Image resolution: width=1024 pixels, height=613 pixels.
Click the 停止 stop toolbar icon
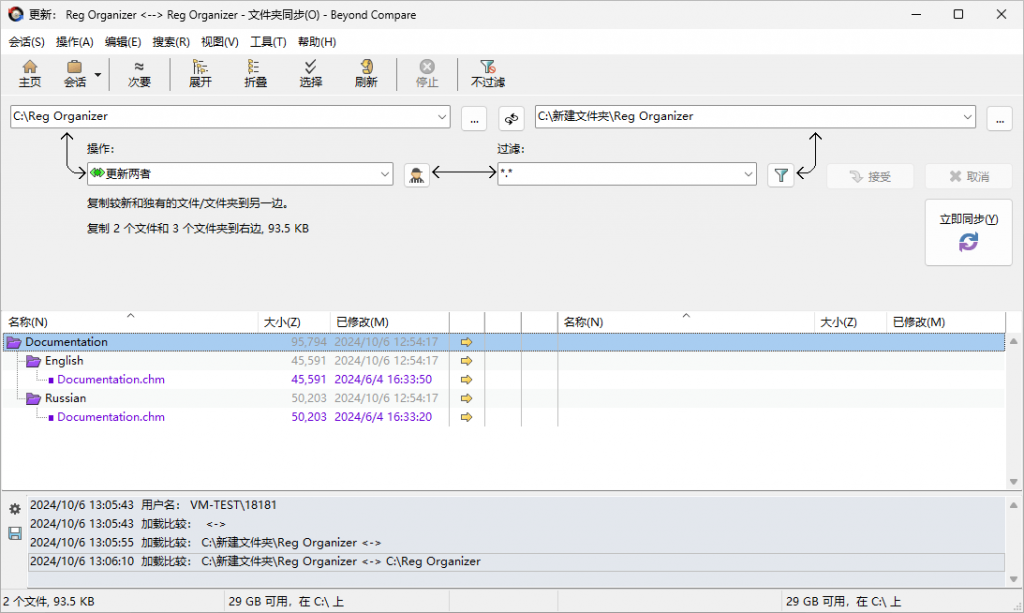coord(426,73)
